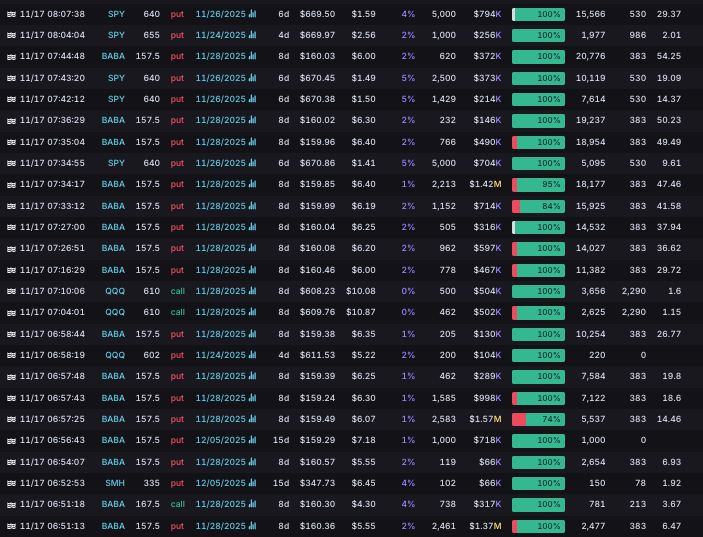703x537 pixels.
Task: Click the 2,583 size value
Action: [x=444, y=419]
